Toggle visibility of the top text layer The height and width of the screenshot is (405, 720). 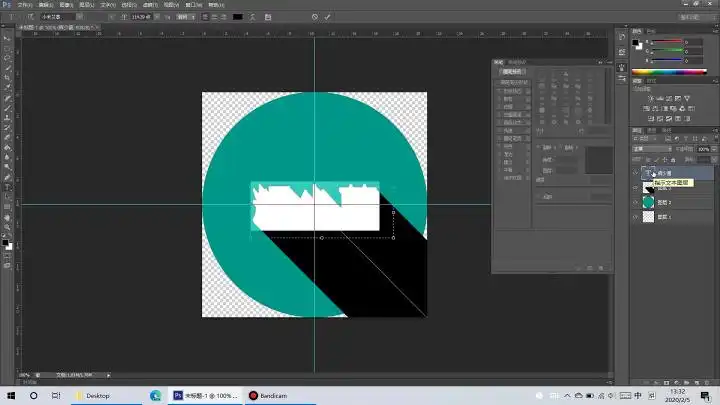tap(636, 173)
